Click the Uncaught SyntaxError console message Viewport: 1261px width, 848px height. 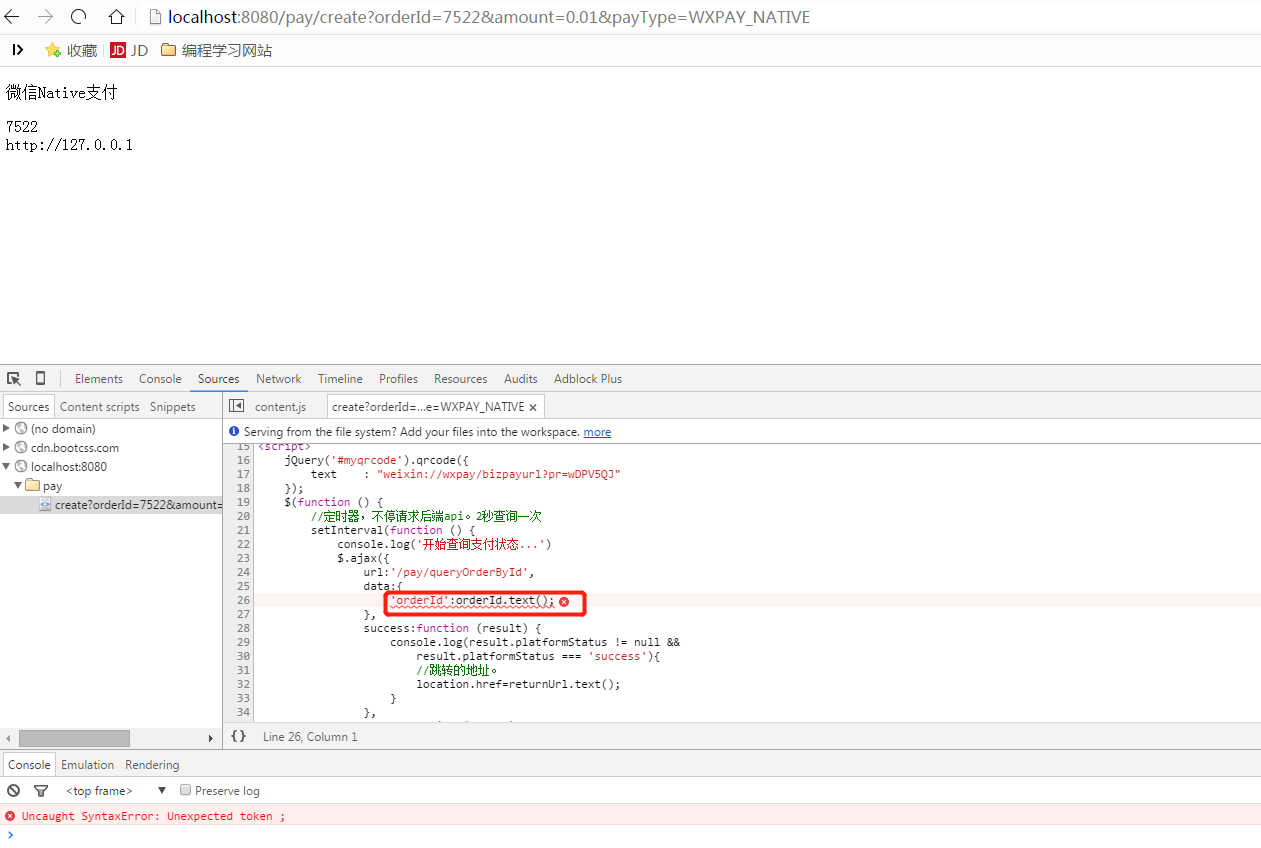[153, 816]
